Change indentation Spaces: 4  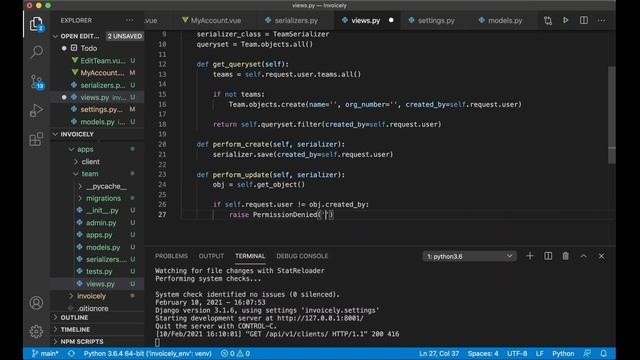[x=483, y=353]
